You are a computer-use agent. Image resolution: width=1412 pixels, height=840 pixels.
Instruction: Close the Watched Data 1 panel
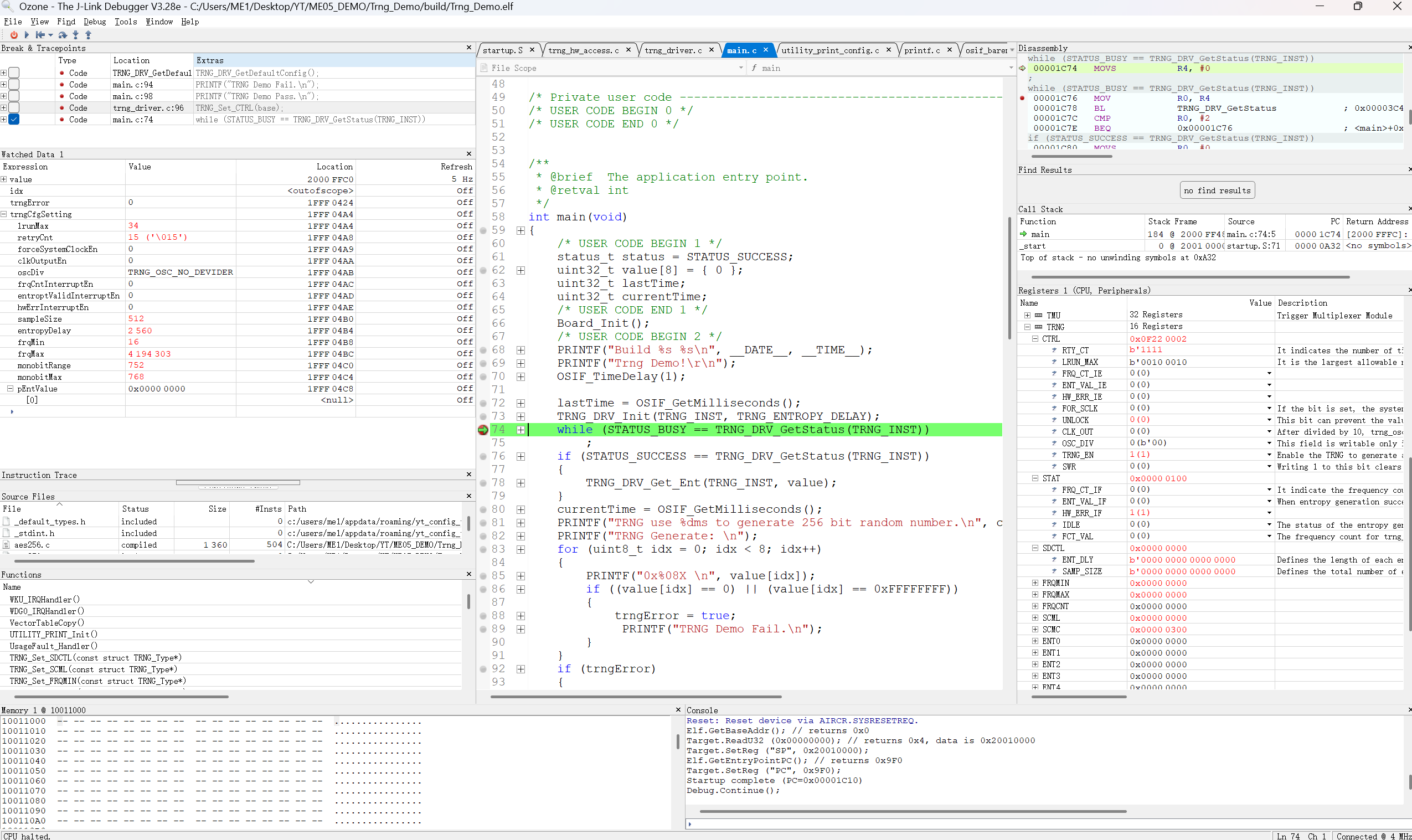point(468,154)
